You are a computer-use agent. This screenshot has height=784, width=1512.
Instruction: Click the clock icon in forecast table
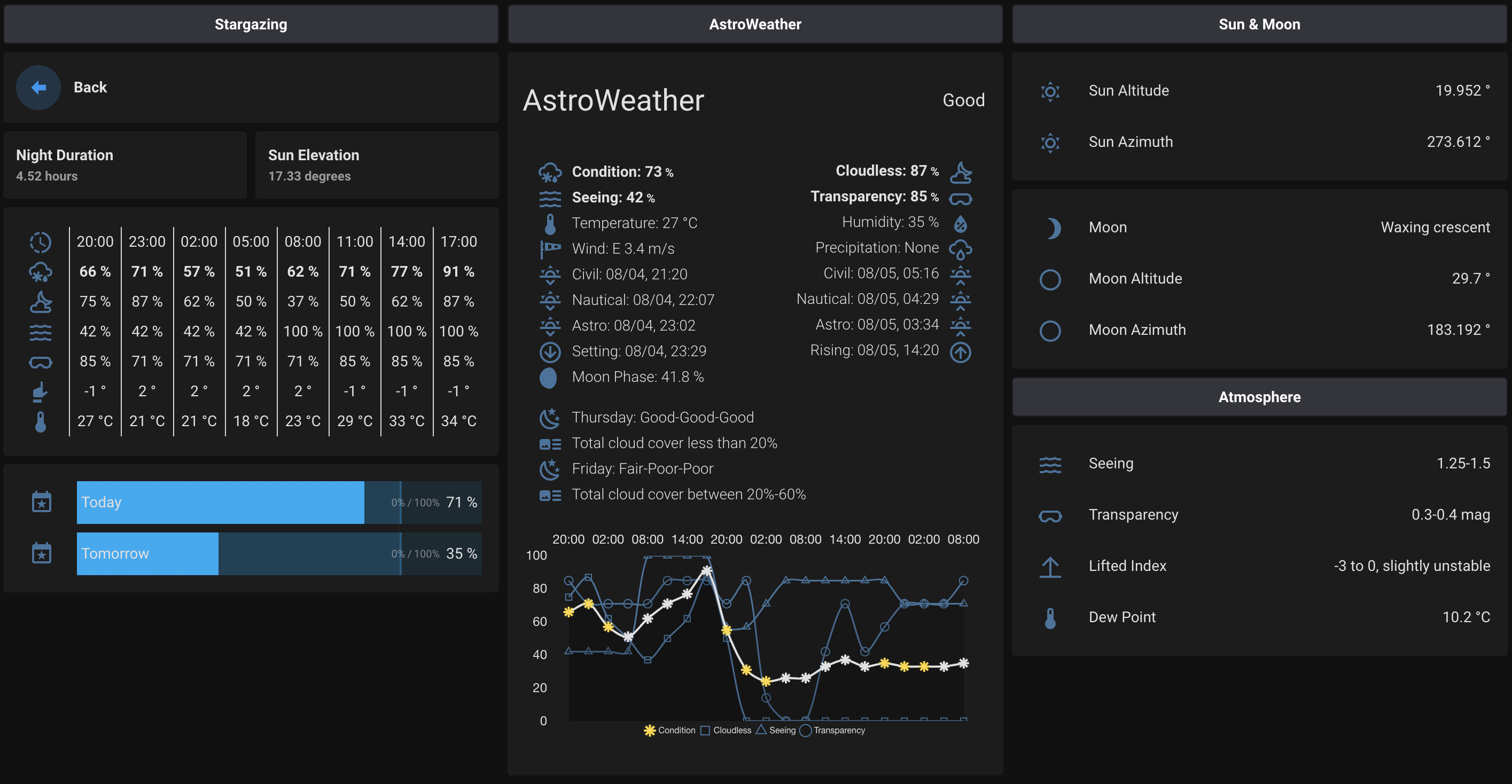pos(41,242)
